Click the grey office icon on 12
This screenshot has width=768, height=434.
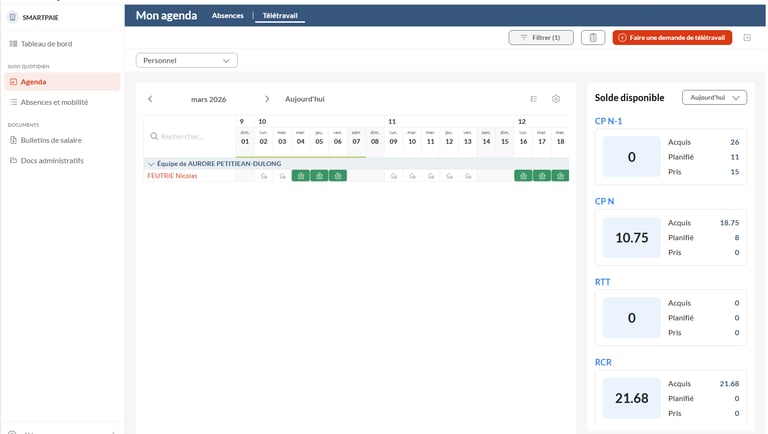(x=449, y=176)
